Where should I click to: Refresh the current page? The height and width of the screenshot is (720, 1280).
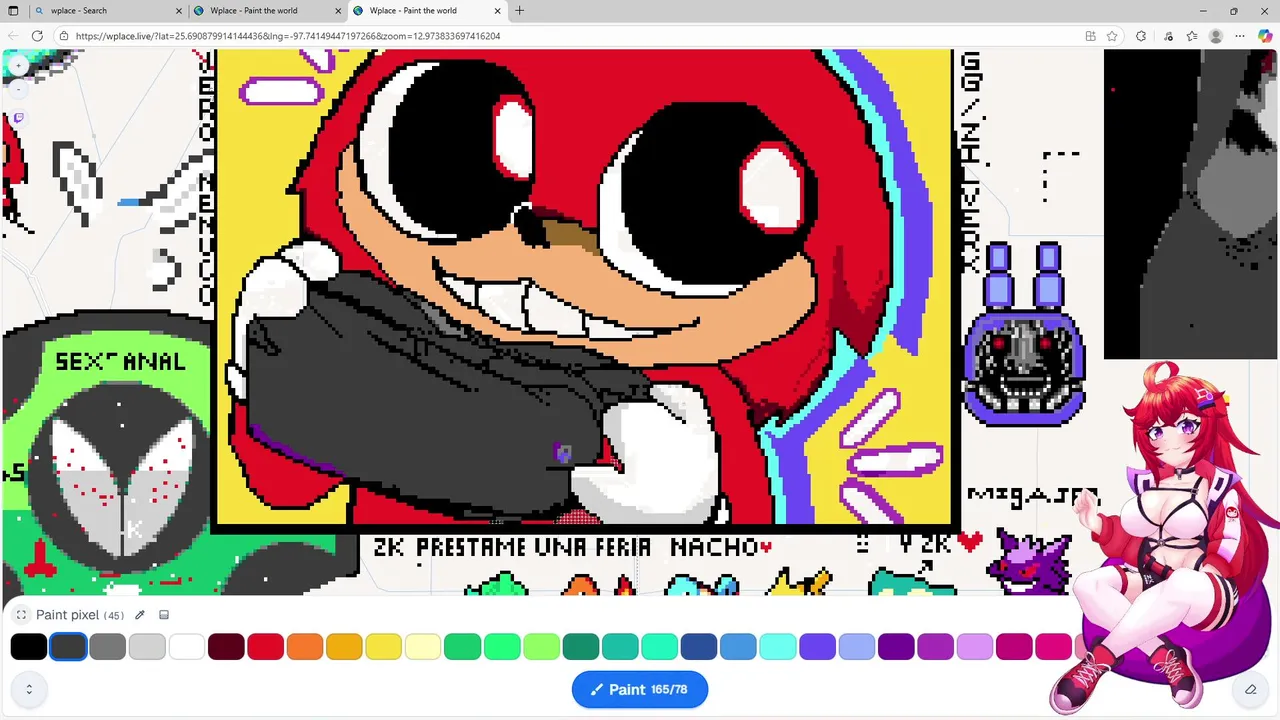[x=37, y=36]
